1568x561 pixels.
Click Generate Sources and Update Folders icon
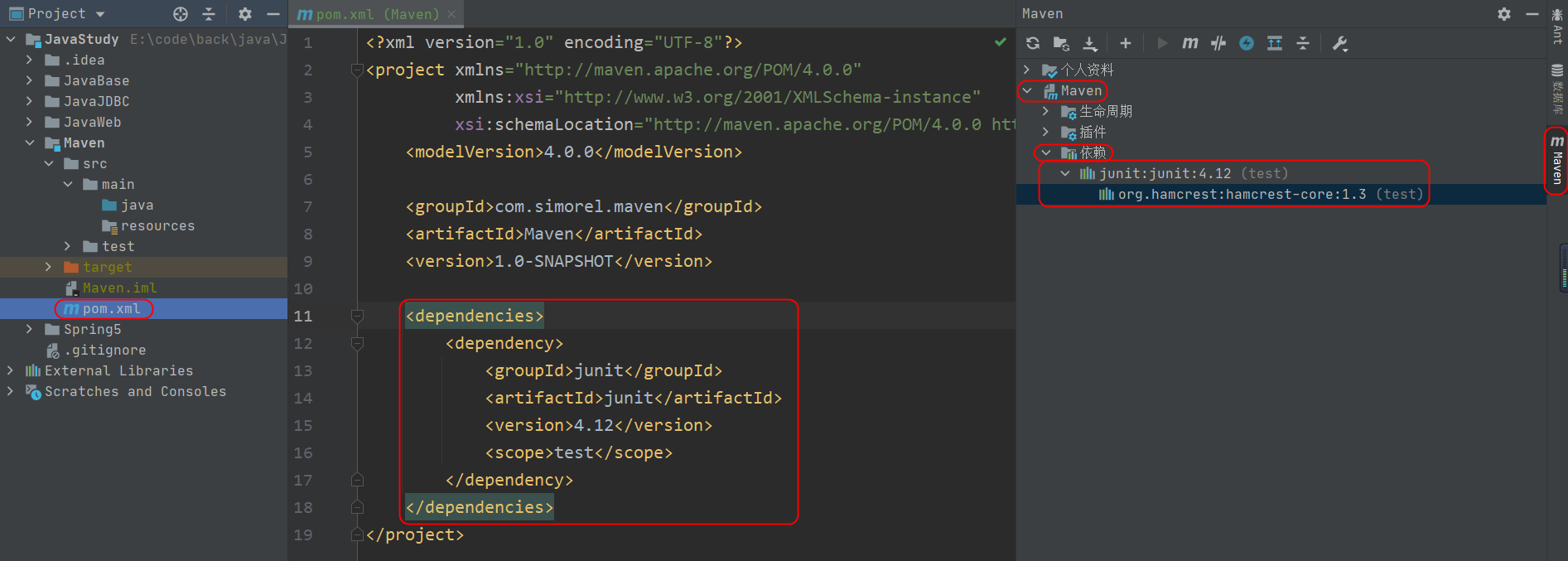1061,43
